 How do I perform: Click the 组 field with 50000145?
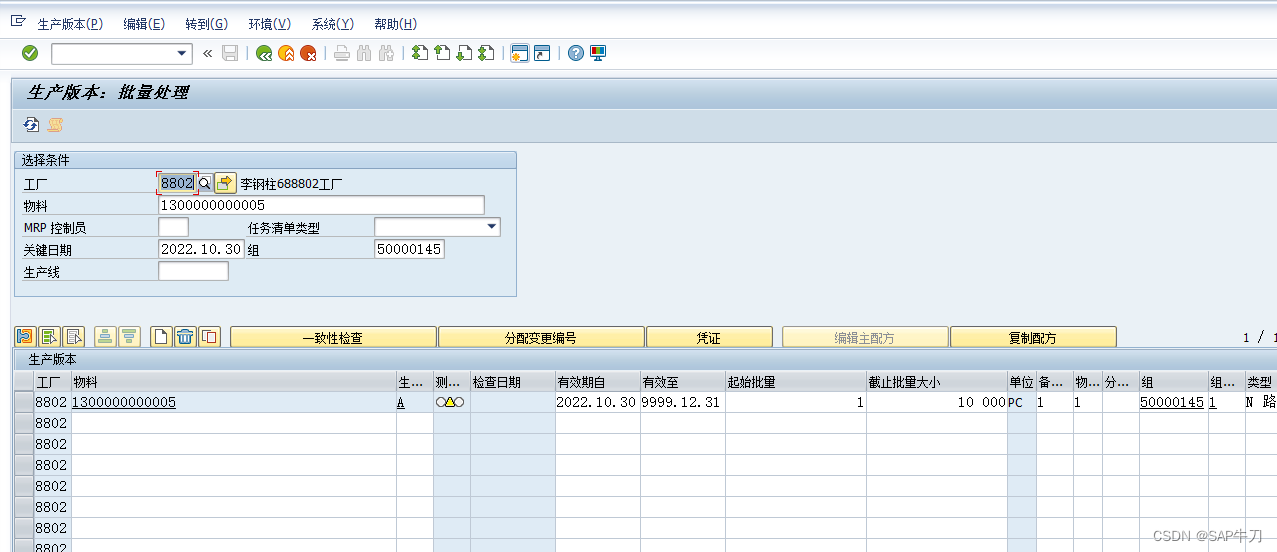[409, 249]
